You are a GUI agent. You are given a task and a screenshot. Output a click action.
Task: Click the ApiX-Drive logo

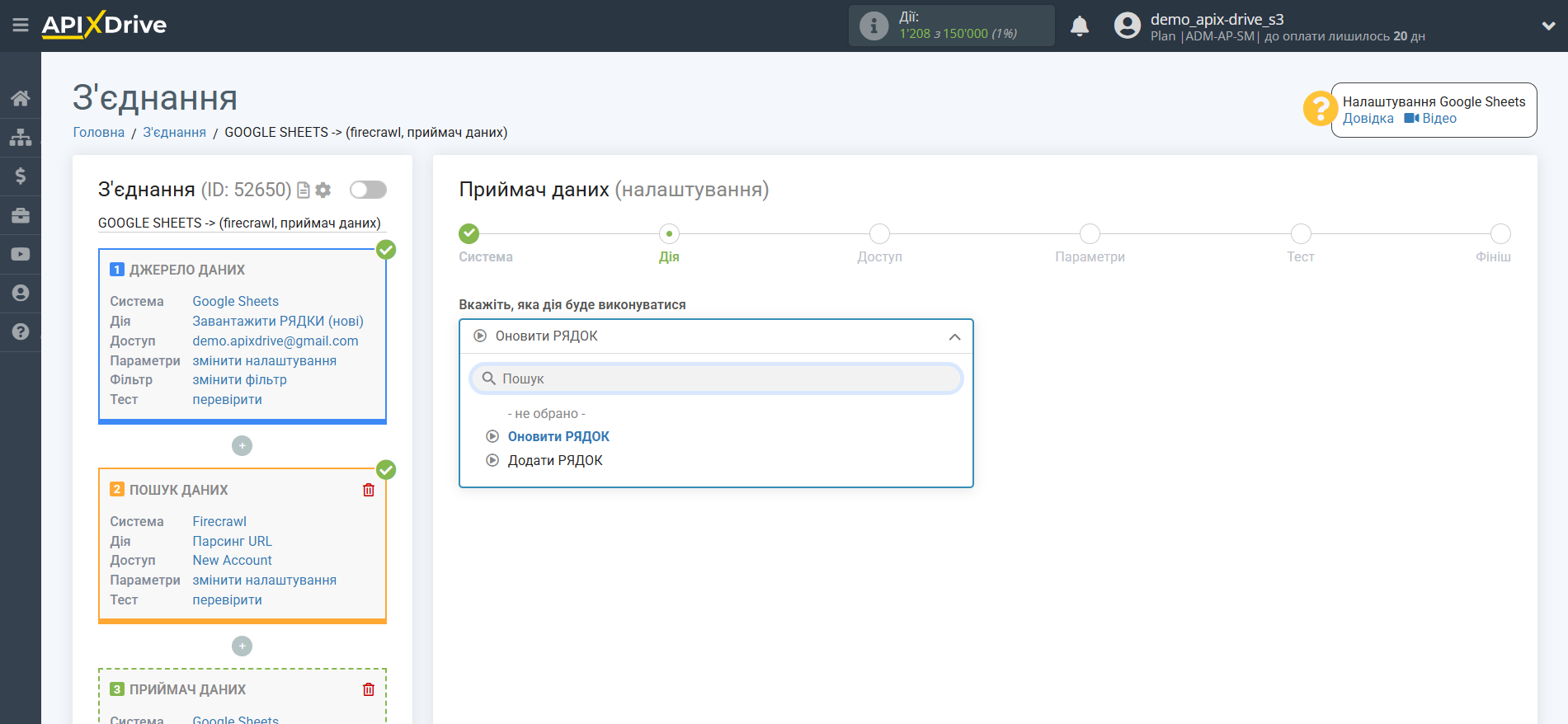coord(104,25)
